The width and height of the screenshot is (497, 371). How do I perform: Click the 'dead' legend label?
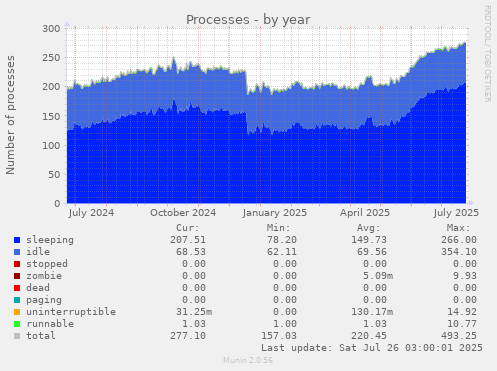click(x=38, y=288)
